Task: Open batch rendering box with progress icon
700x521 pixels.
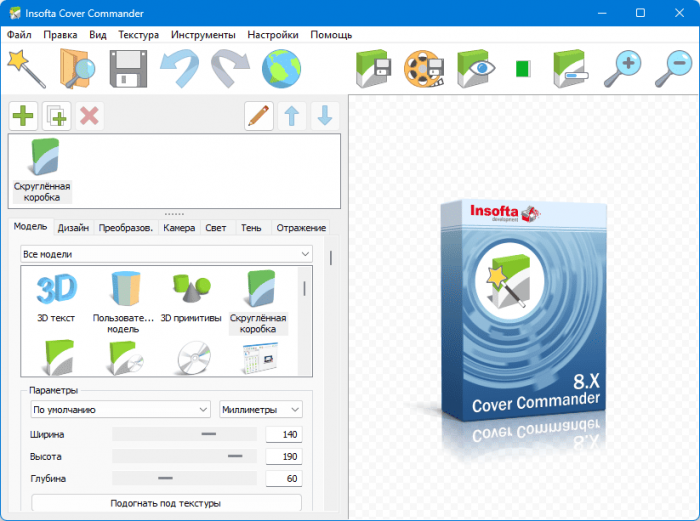Action: pos(571,69)
